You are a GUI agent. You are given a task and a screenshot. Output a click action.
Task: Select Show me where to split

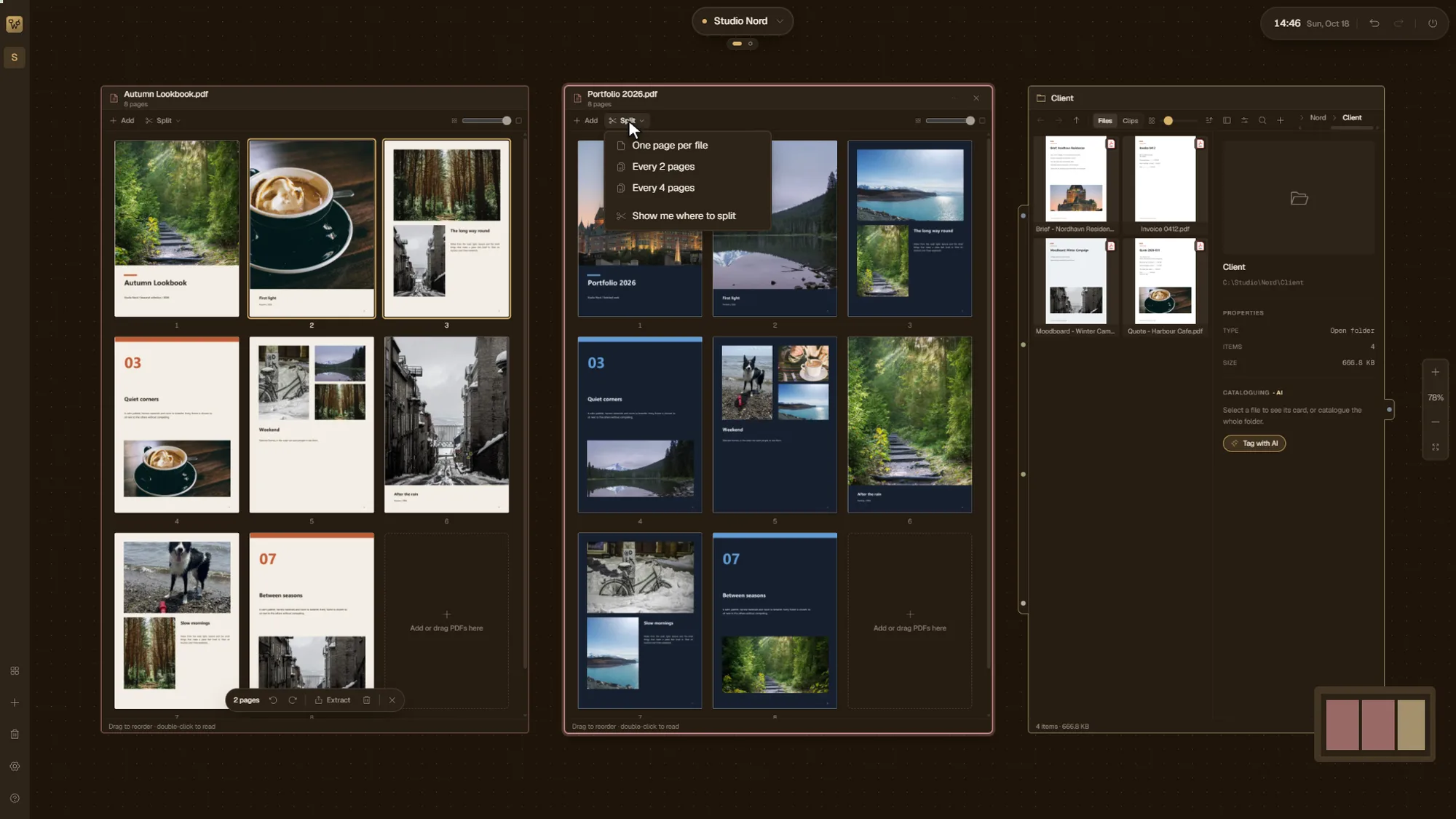pos(687,216)
